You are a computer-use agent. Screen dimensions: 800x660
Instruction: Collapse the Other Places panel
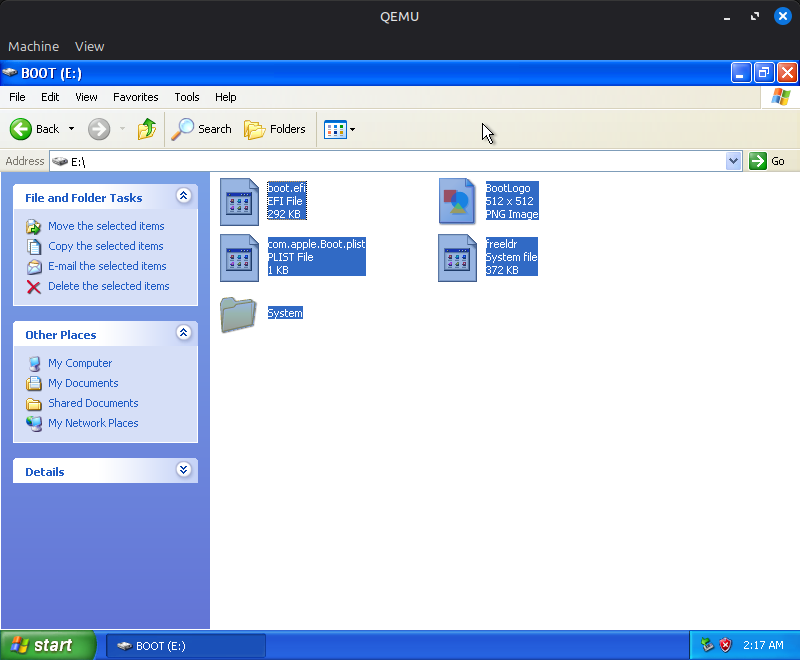click(183, 333)
